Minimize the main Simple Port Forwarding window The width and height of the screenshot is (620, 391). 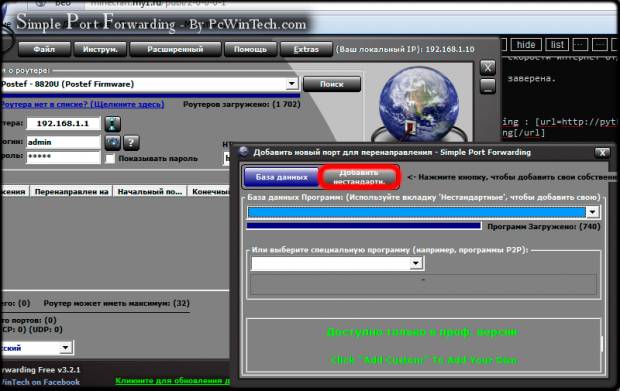click(488, 86)
